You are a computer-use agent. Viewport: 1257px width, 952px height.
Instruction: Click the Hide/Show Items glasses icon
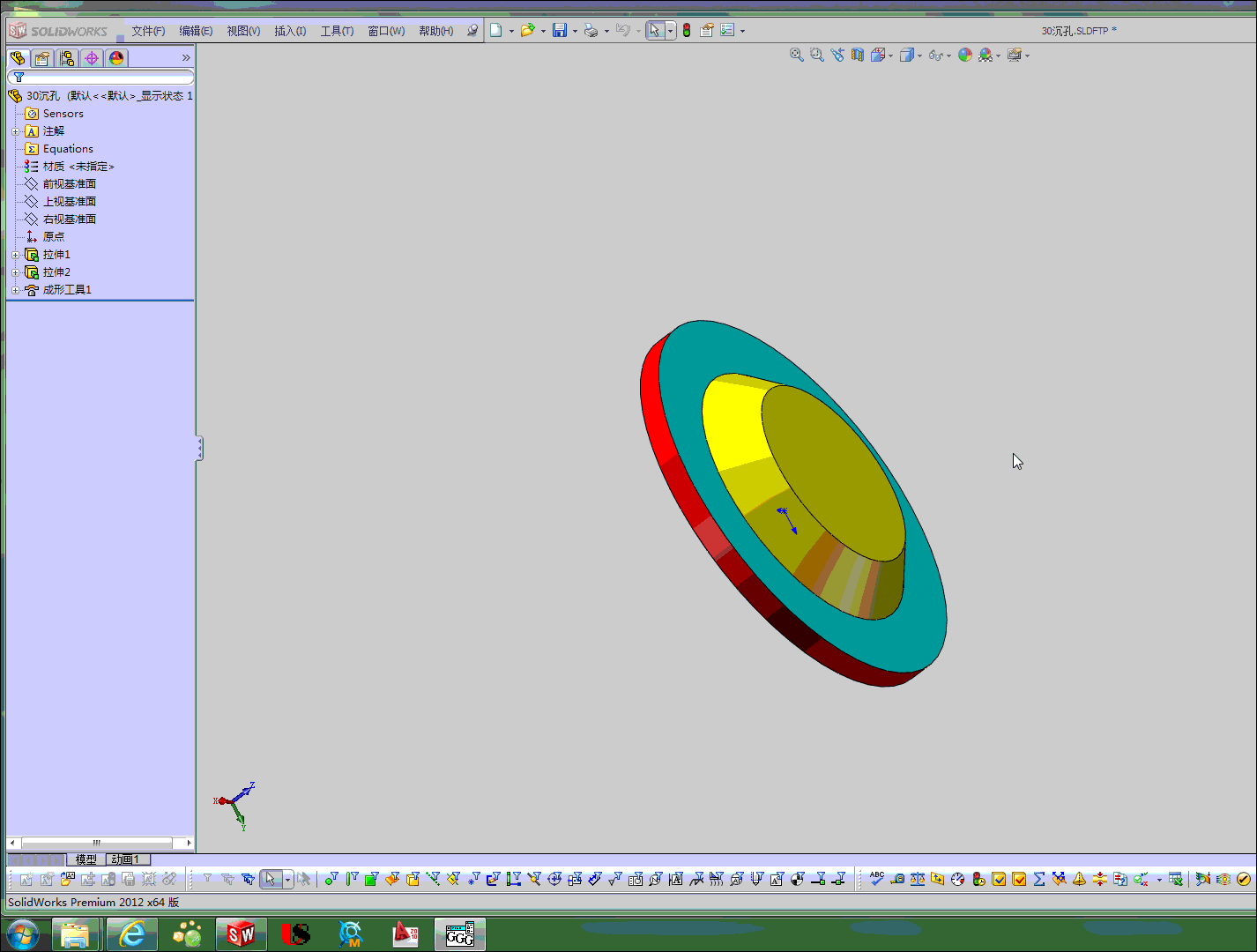click(x=935, y=55)
